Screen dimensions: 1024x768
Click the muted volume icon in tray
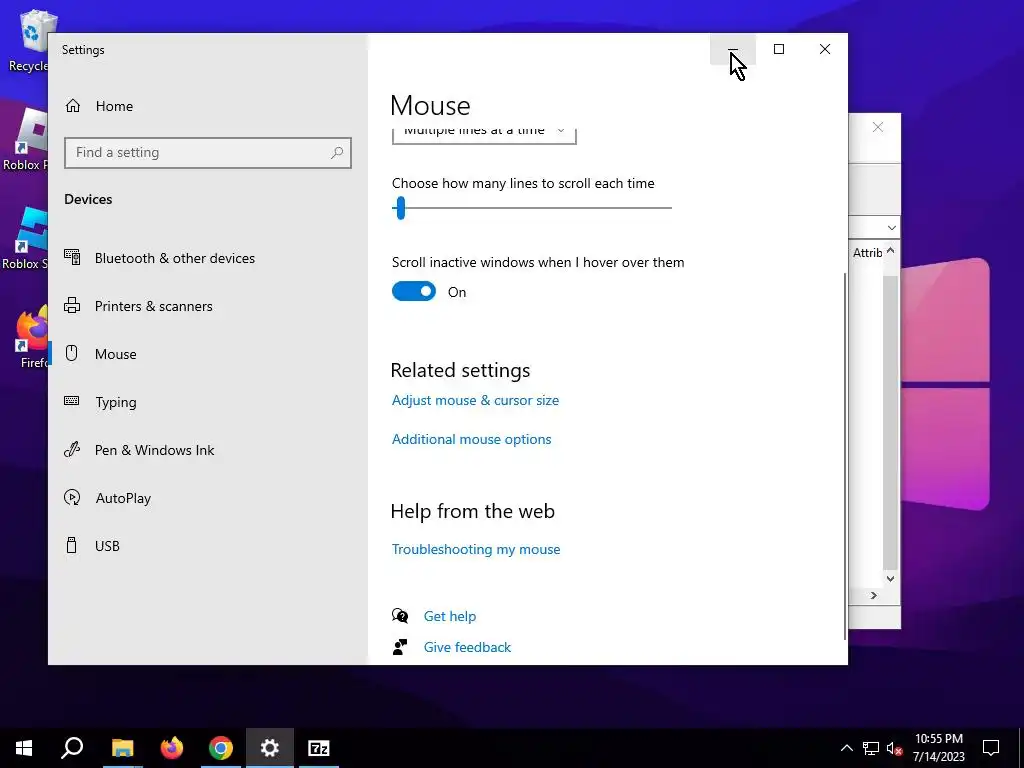895,748
